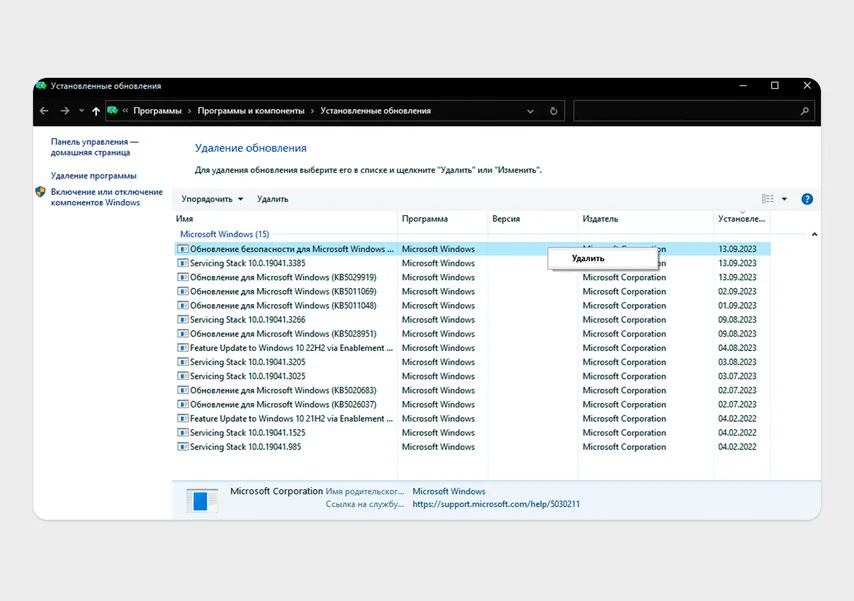
Task: Click icon of KB5011069 update
Action: tap(183, 292)
